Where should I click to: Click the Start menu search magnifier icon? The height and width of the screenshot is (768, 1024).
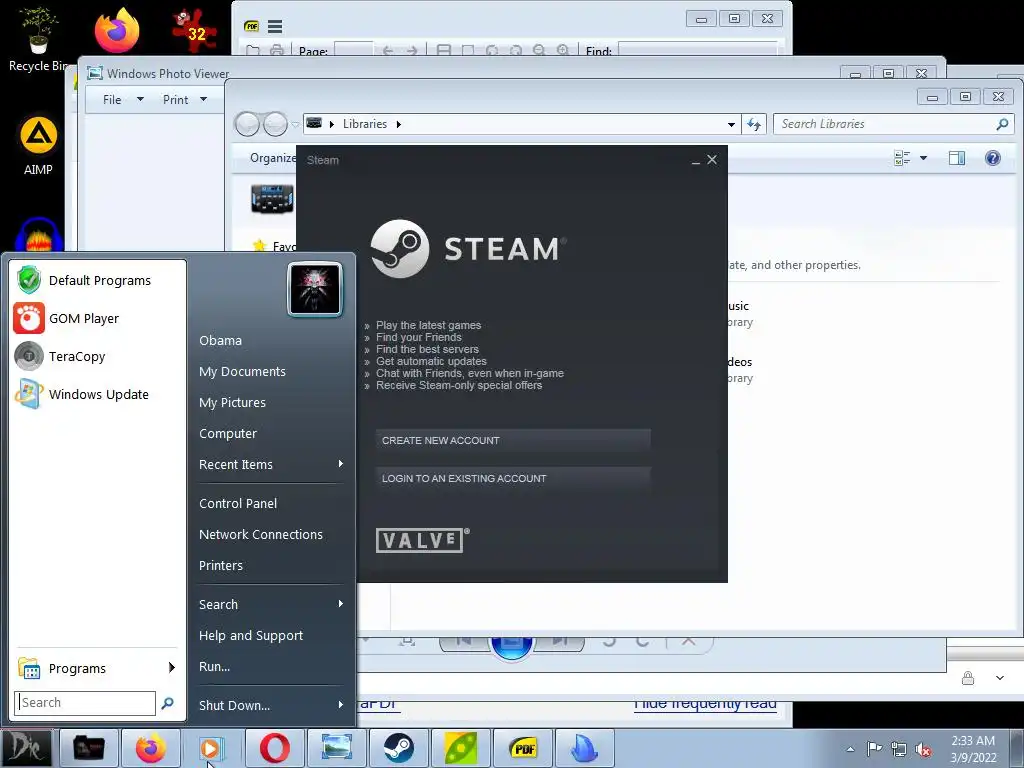coord(167,703)
